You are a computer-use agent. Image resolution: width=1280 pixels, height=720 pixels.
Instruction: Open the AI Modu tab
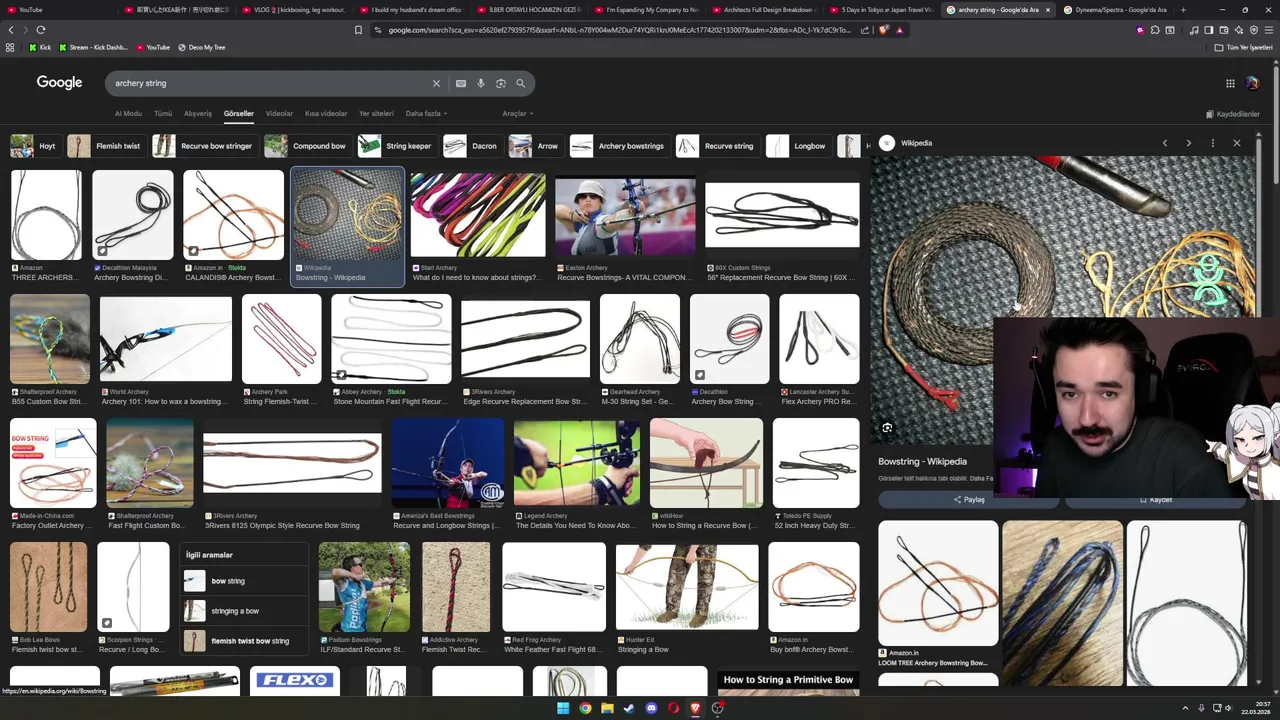coord(128,114)
